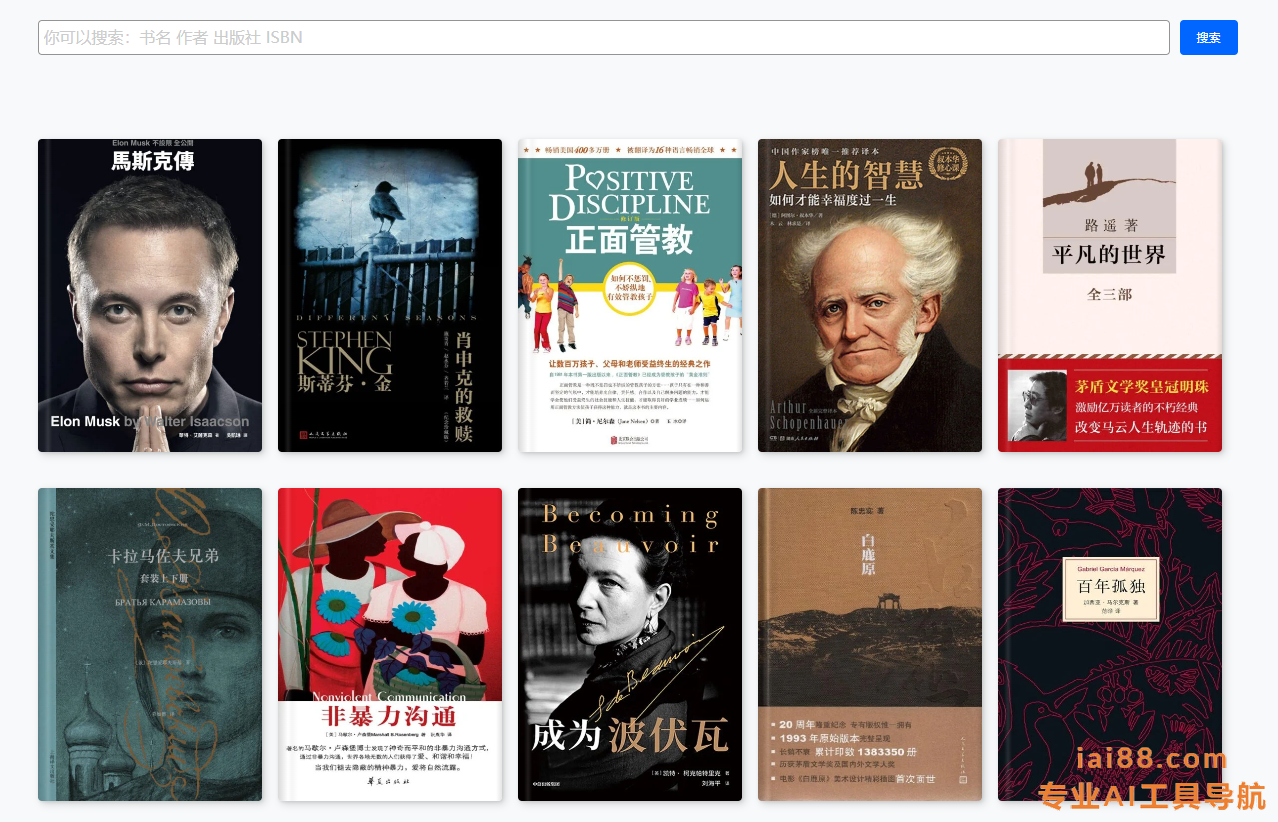Click the book search input field
Screen dimensions: 1278x822
[x=604, y=38]
